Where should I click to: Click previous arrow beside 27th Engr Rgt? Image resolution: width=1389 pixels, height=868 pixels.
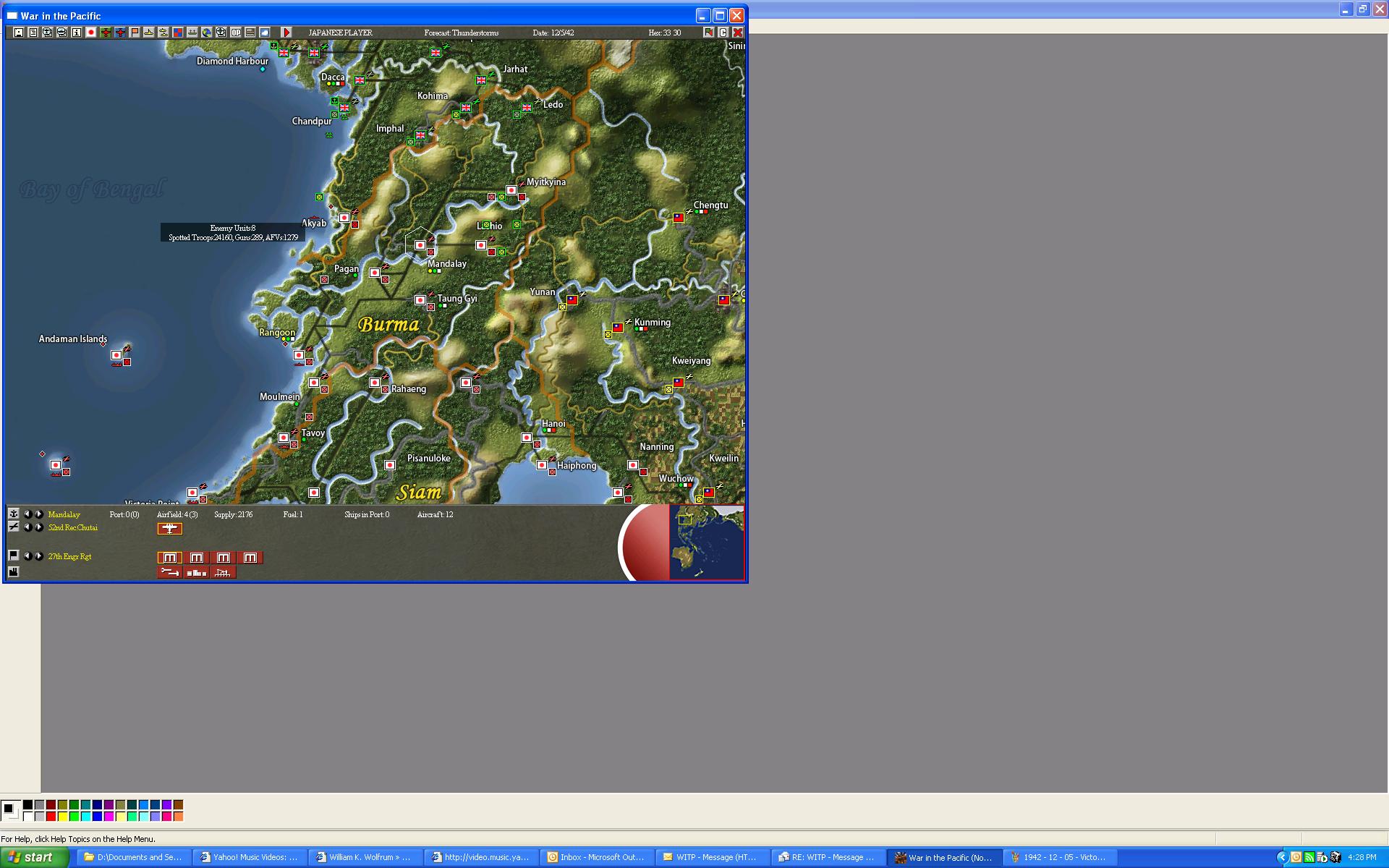pyautogui.click(x=27, y=556)
